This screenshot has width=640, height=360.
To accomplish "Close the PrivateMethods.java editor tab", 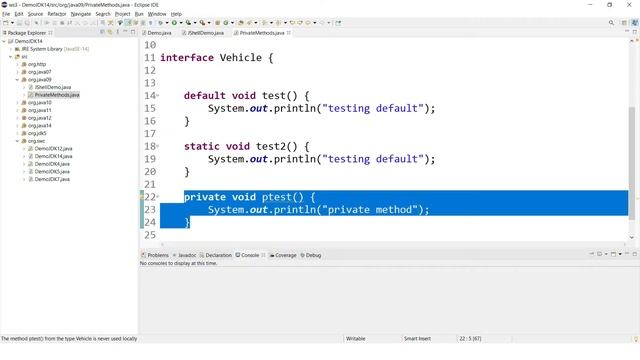I will (289, 33).
